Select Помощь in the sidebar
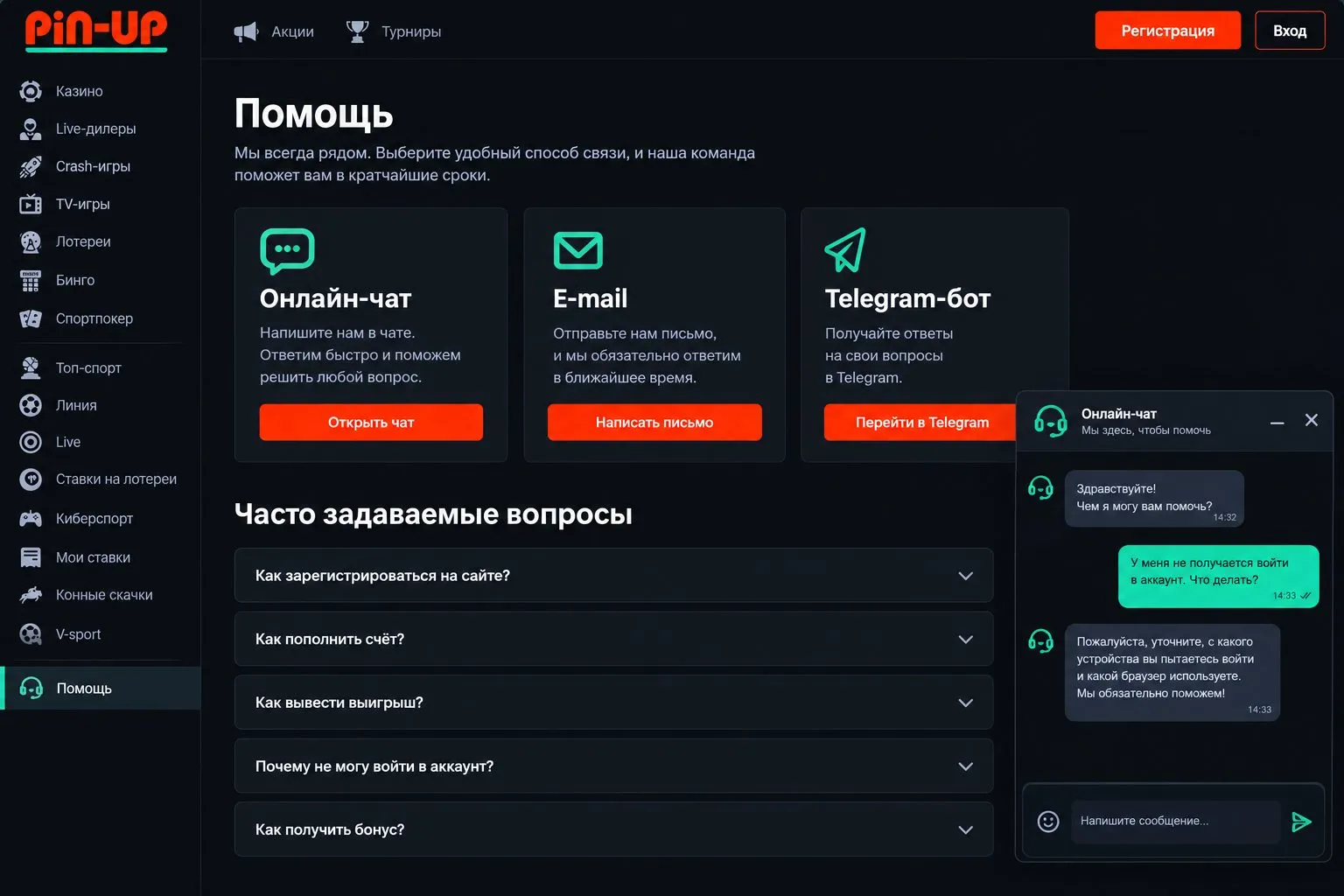Viewport: 1344px width, 896px height. (101, 688)
